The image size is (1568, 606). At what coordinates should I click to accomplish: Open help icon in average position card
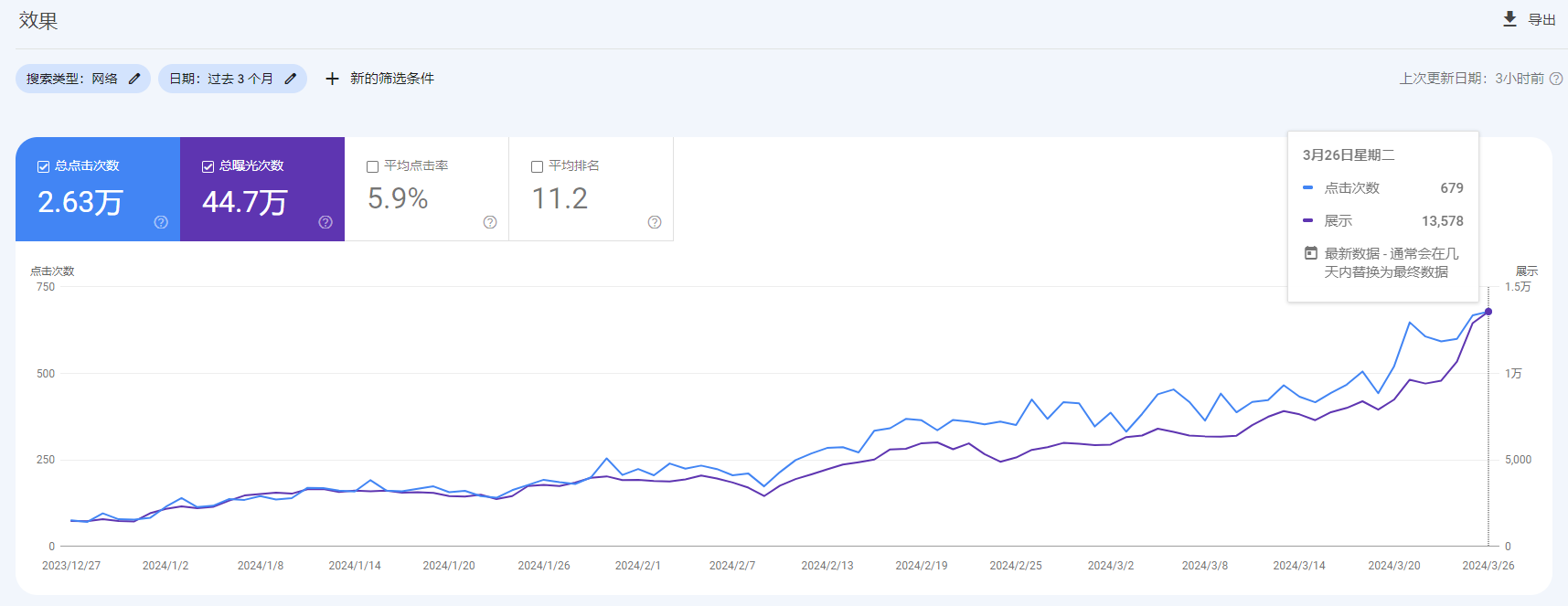[655, 222]
